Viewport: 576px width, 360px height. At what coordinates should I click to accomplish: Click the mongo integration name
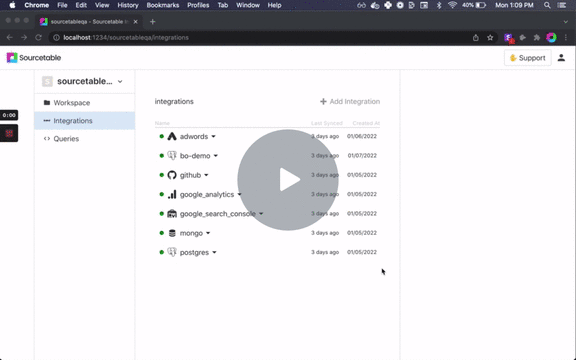coord(191,233)
